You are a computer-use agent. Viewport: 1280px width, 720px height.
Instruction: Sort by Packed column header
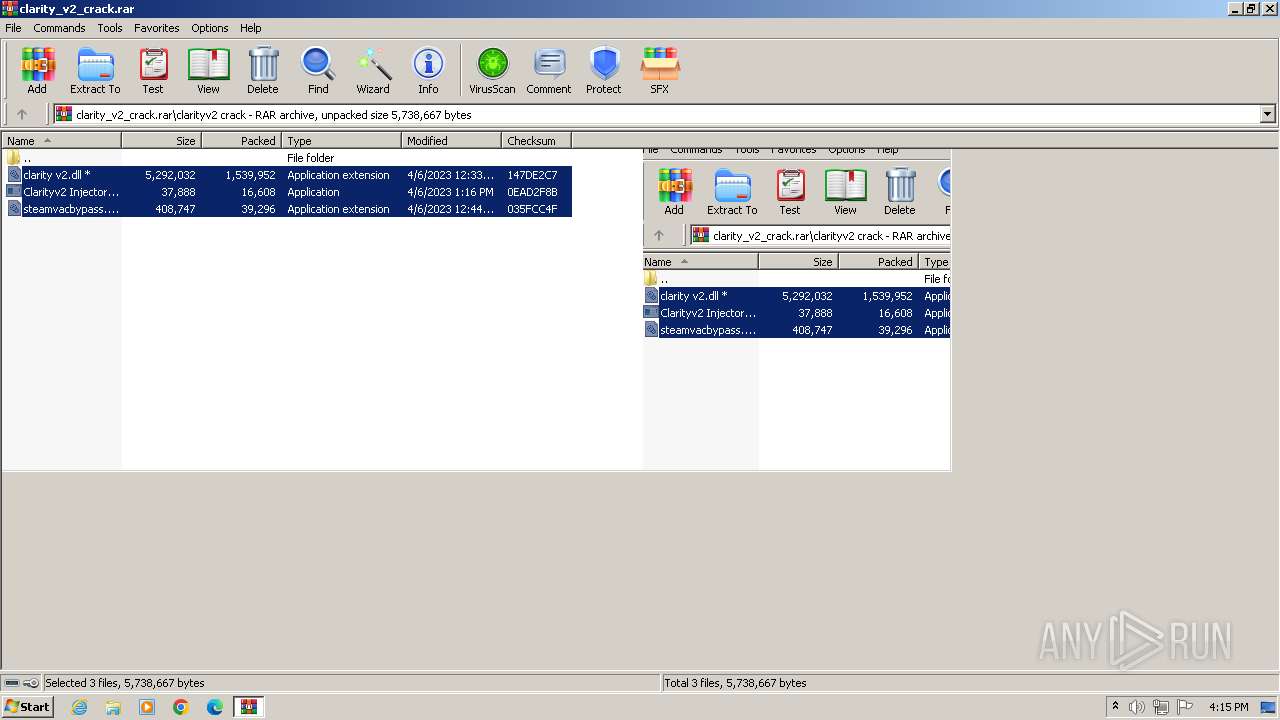pyautogui.click(x=241, y=141)
